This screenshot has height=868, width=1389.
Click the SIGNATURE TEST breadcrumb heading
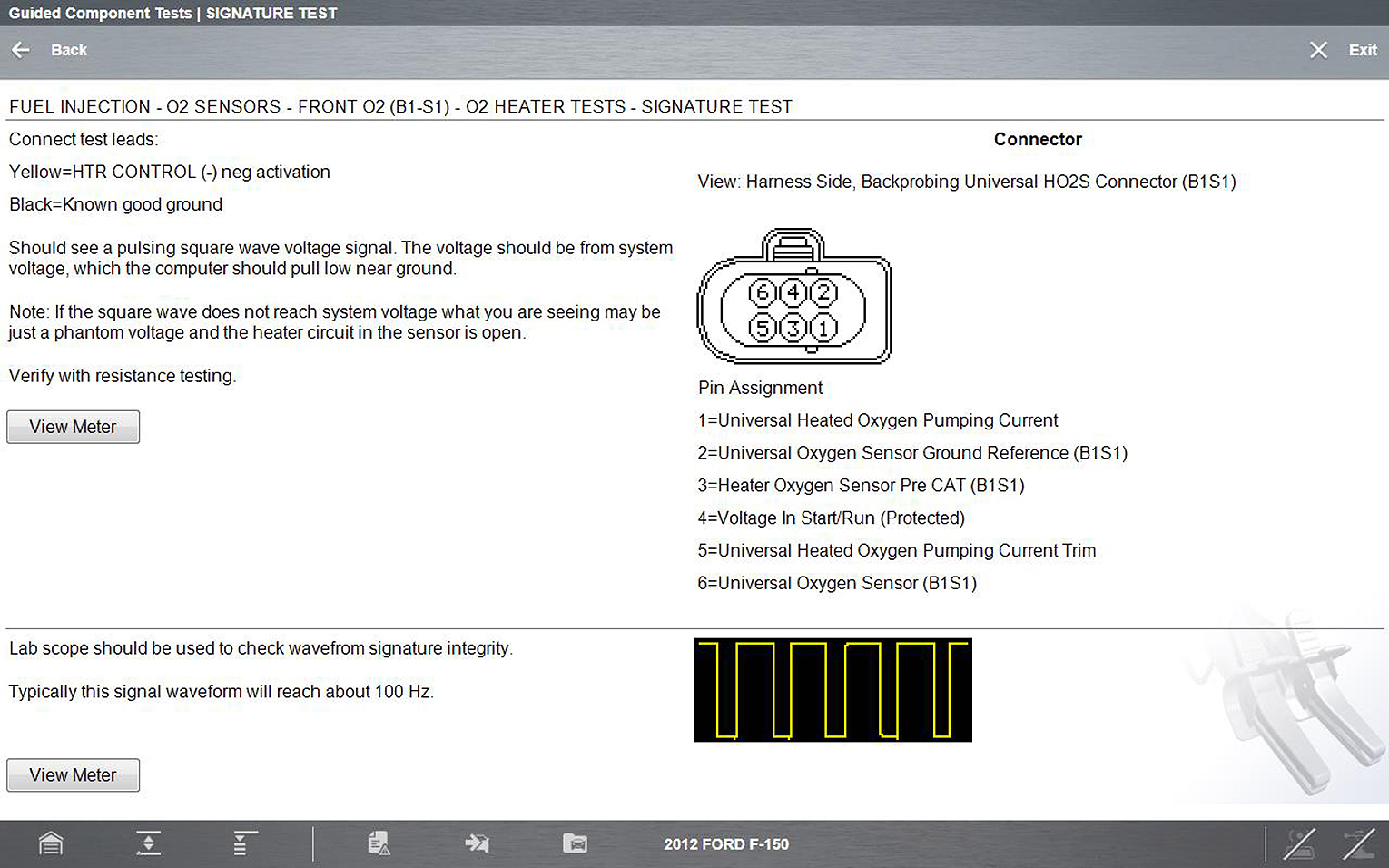[x=716, y=107]
